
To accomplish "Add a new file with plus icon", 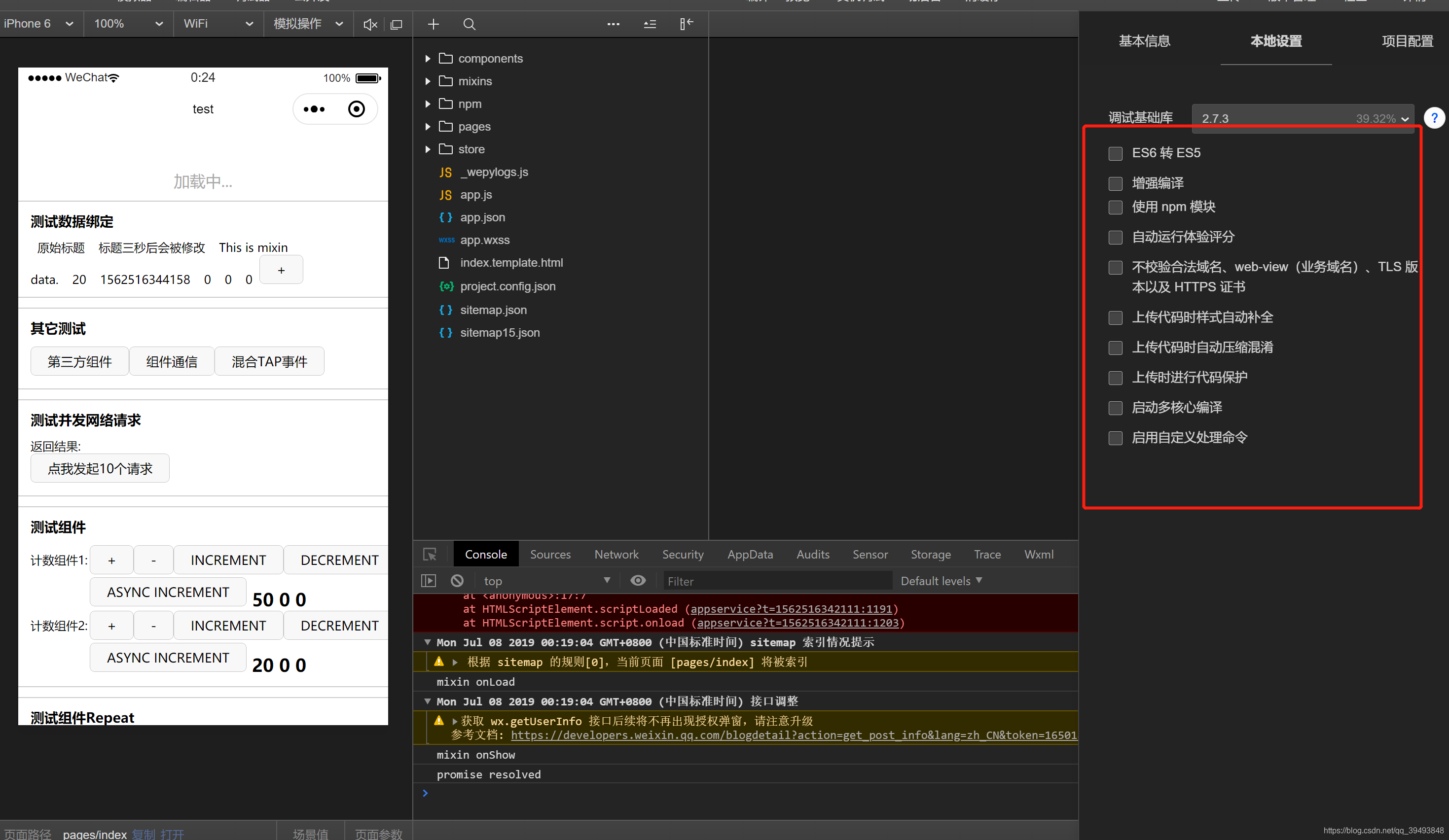I will (434, 24).
